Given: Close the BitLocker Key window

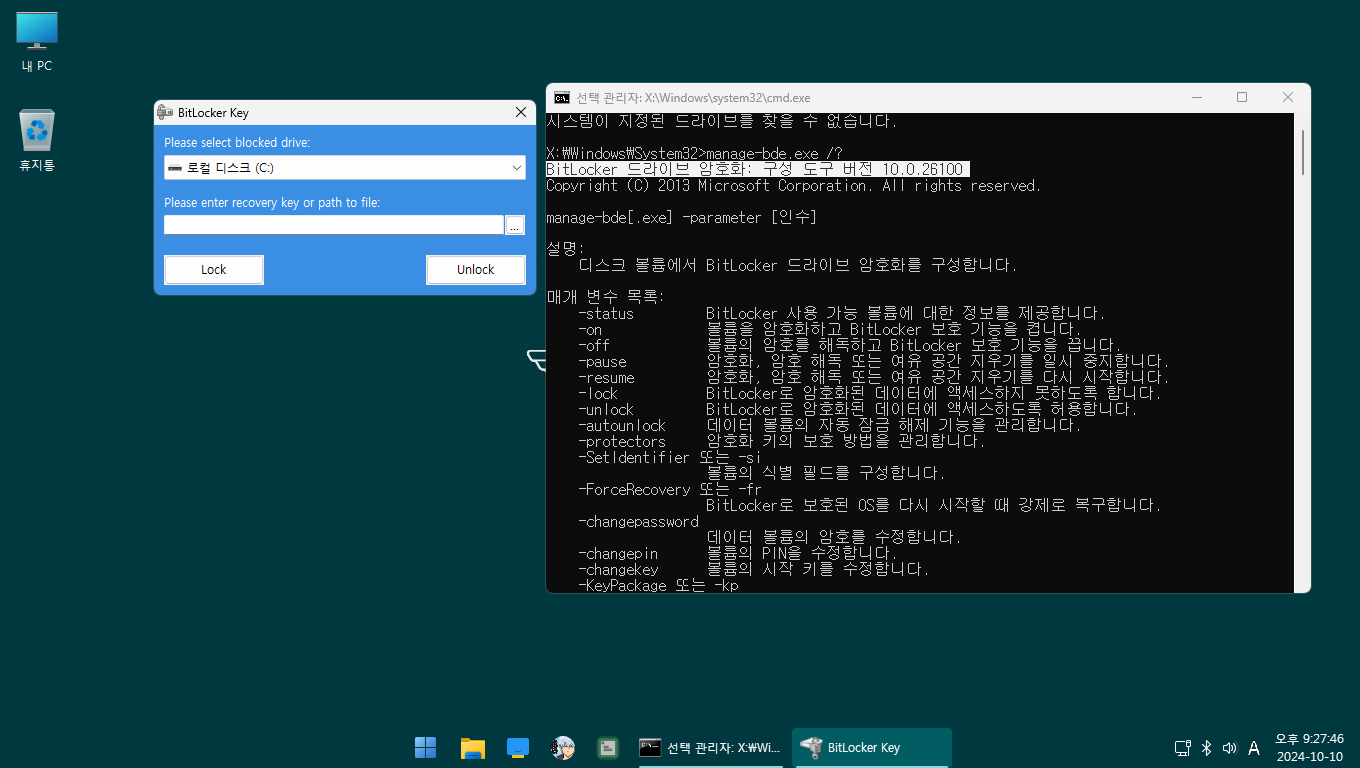Looking at the screenshot, I should [520, 112].
